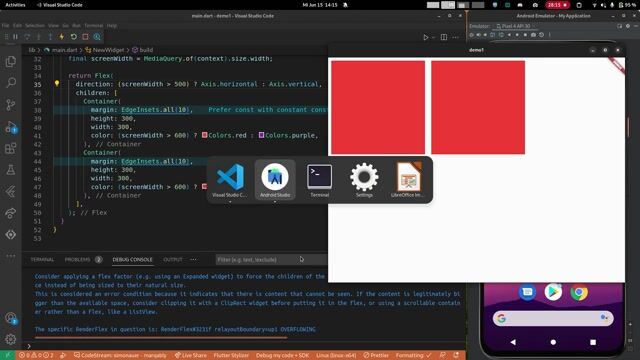Screen dimensions: 640x360
Task: Click Prettier in status bar
Action: (x=376, y=355)
